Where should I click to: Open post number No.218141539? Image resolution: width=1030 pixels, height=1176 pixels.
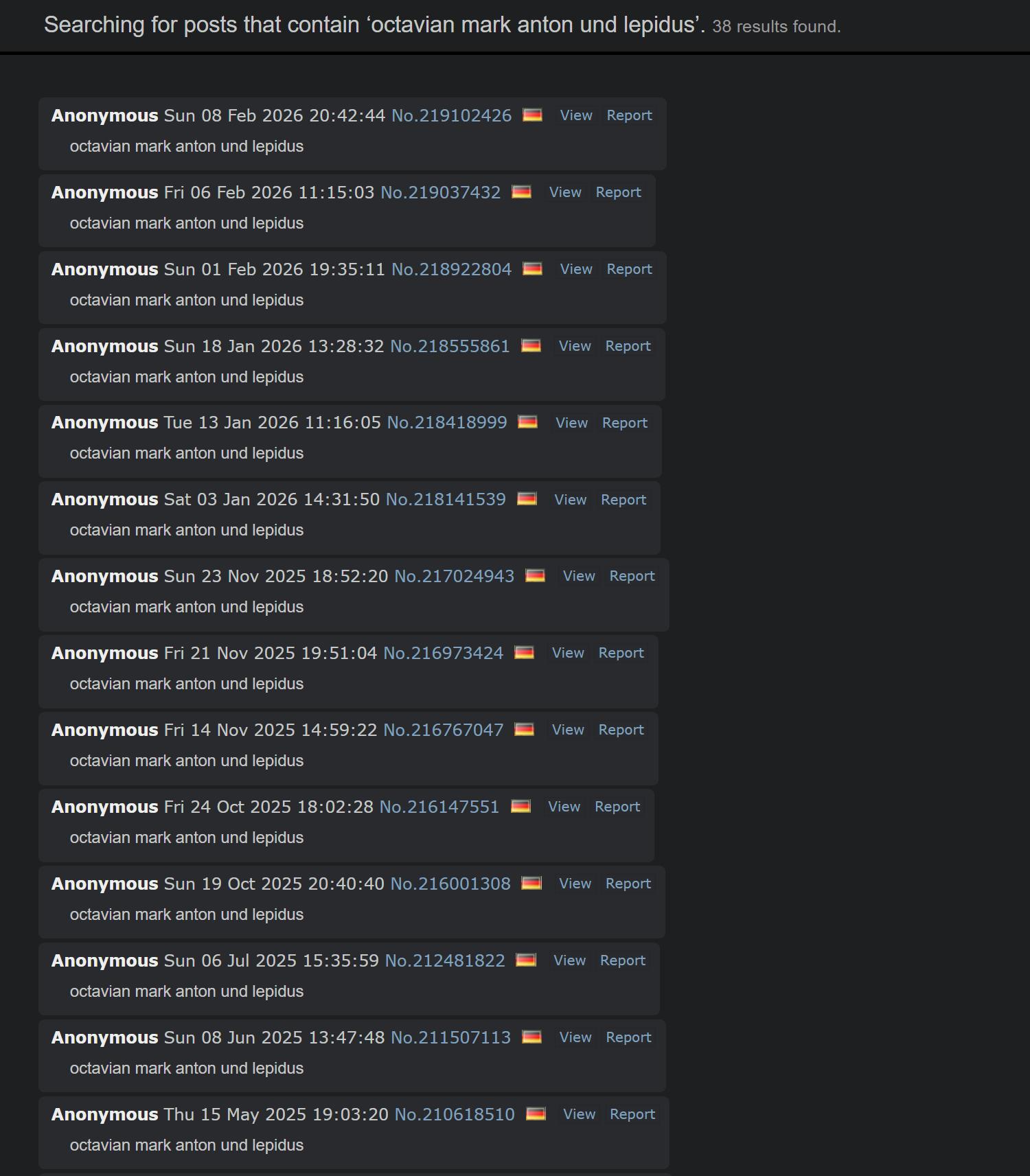tap(446, 499)
